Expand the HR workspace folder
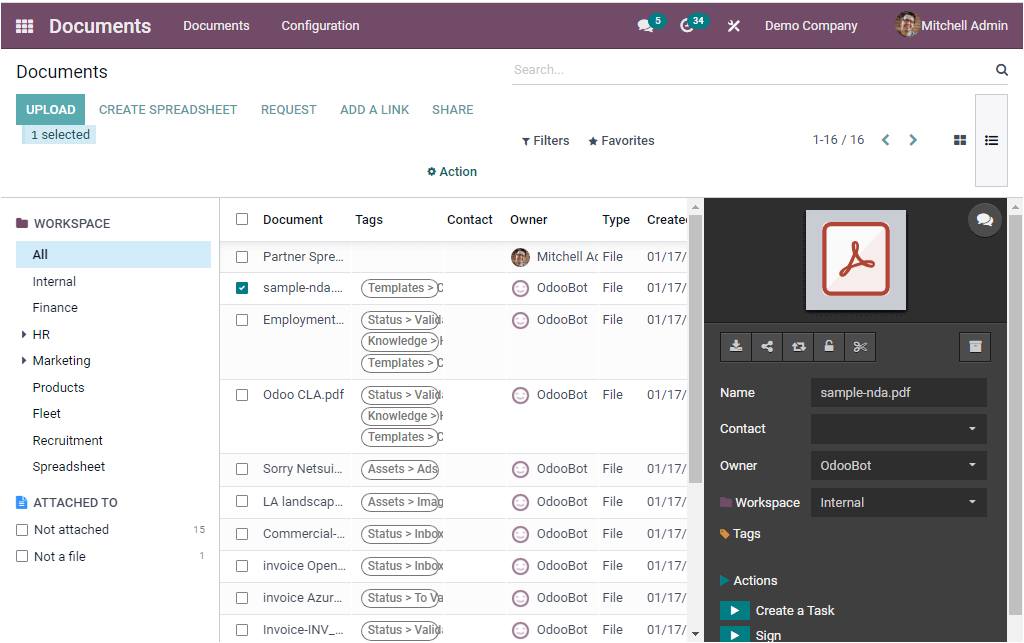The height and width of the screenshot is (643, 1024). coord(24,335)
